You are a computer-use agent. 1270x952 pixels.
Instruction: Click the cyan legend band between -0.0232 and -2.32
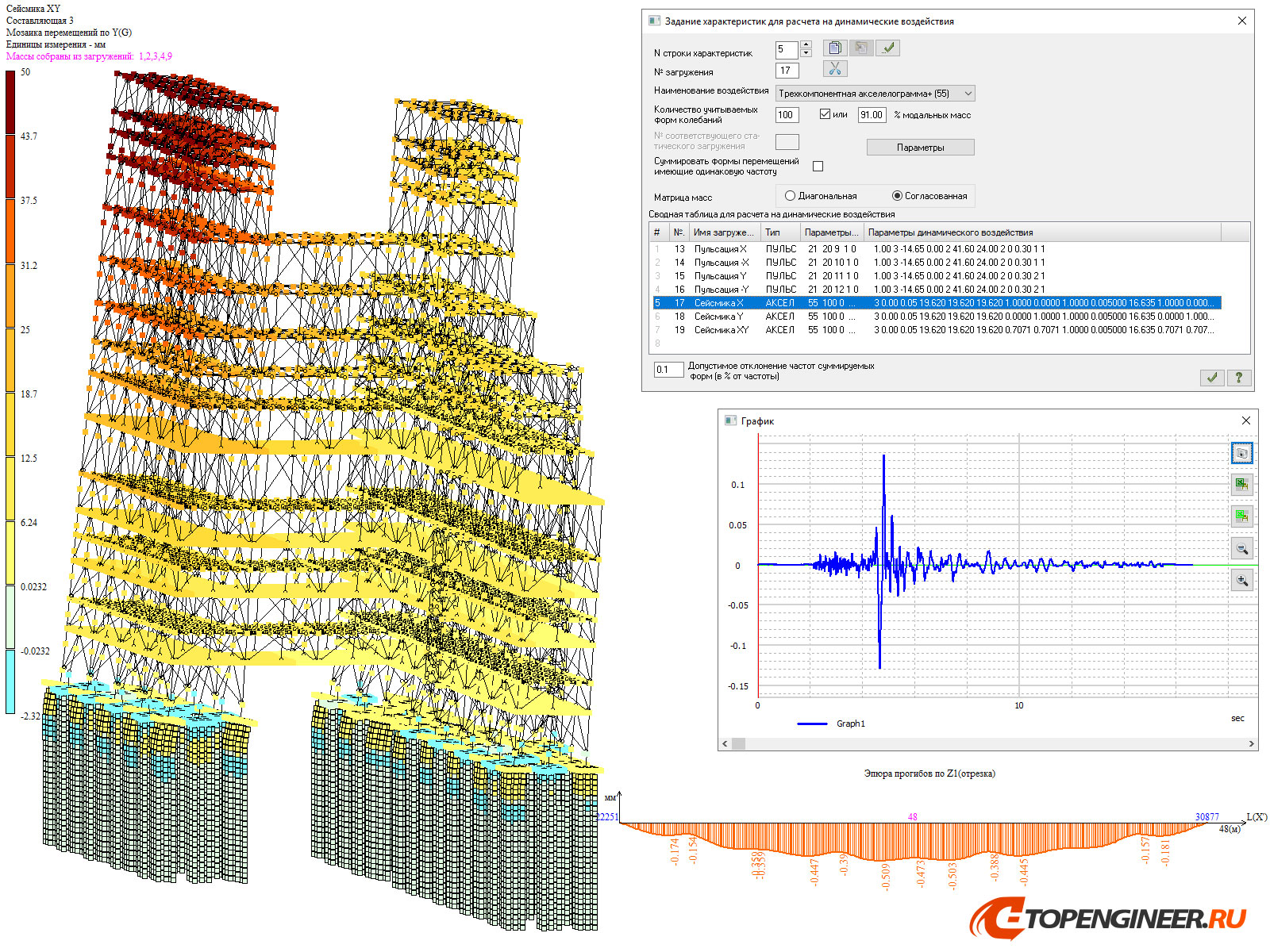point(10,681)
